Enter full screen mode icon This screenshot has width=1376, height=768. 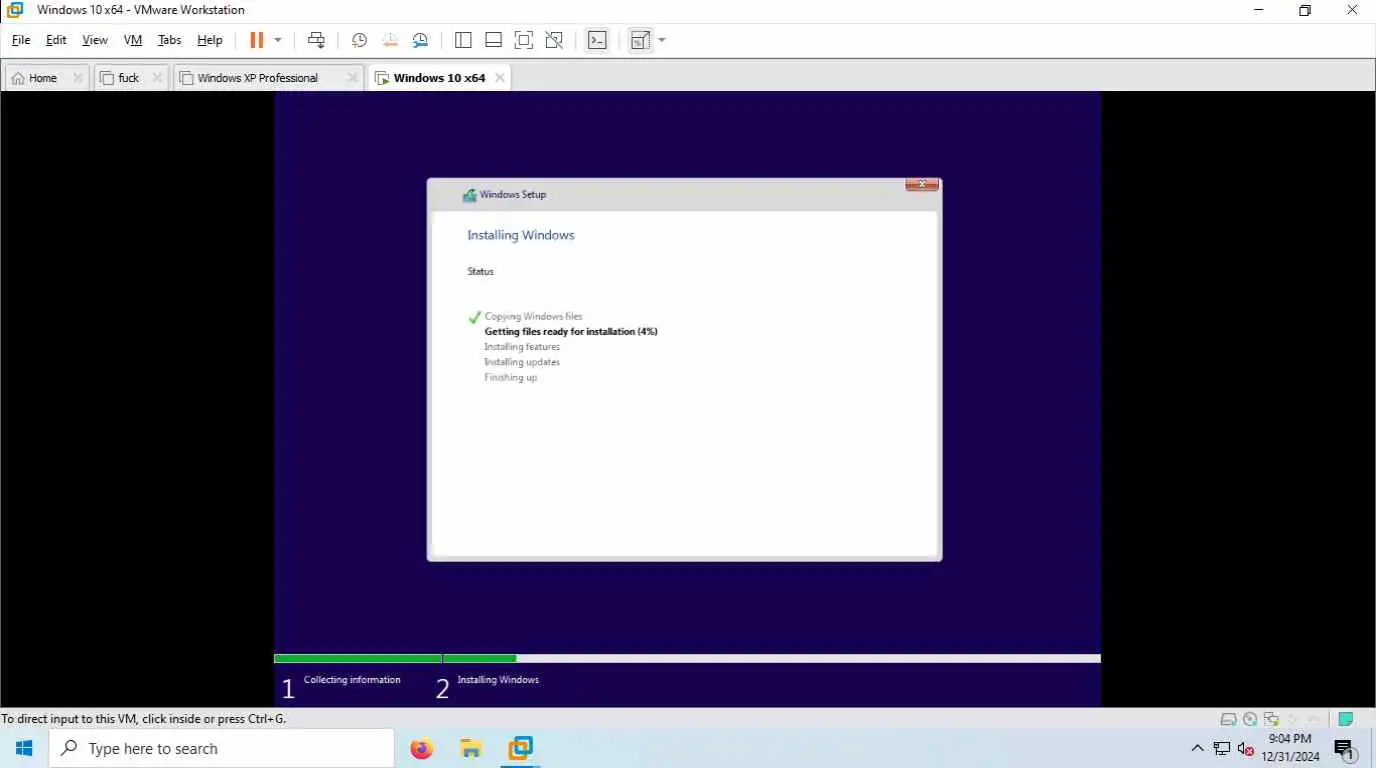pyautogui.click(x=523, y=40)
